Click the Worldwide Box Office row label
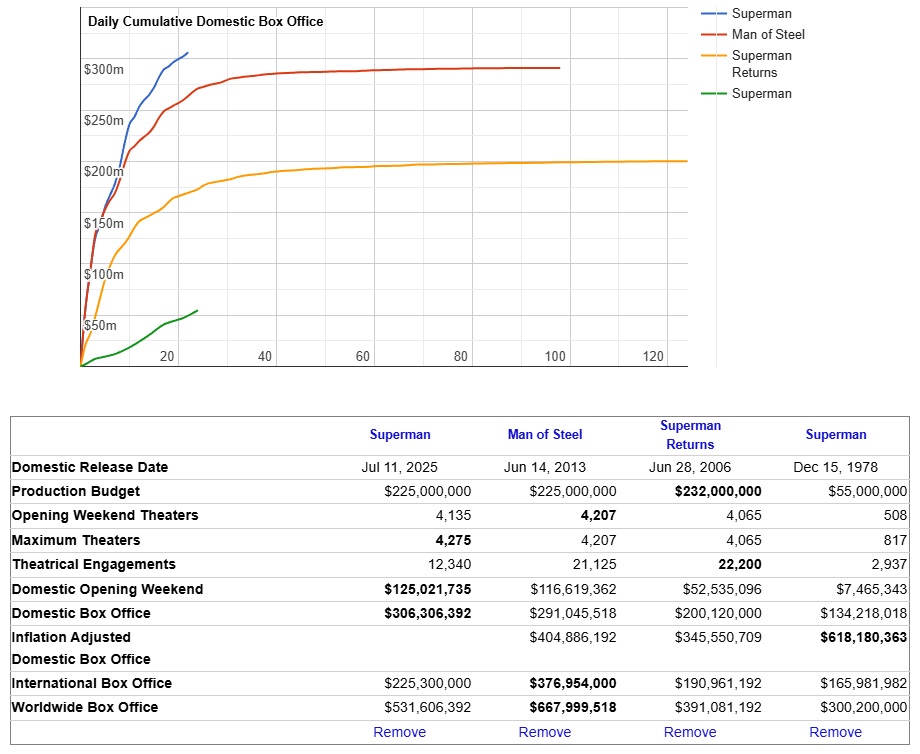 pyautogui.click(x=85, y=708)
